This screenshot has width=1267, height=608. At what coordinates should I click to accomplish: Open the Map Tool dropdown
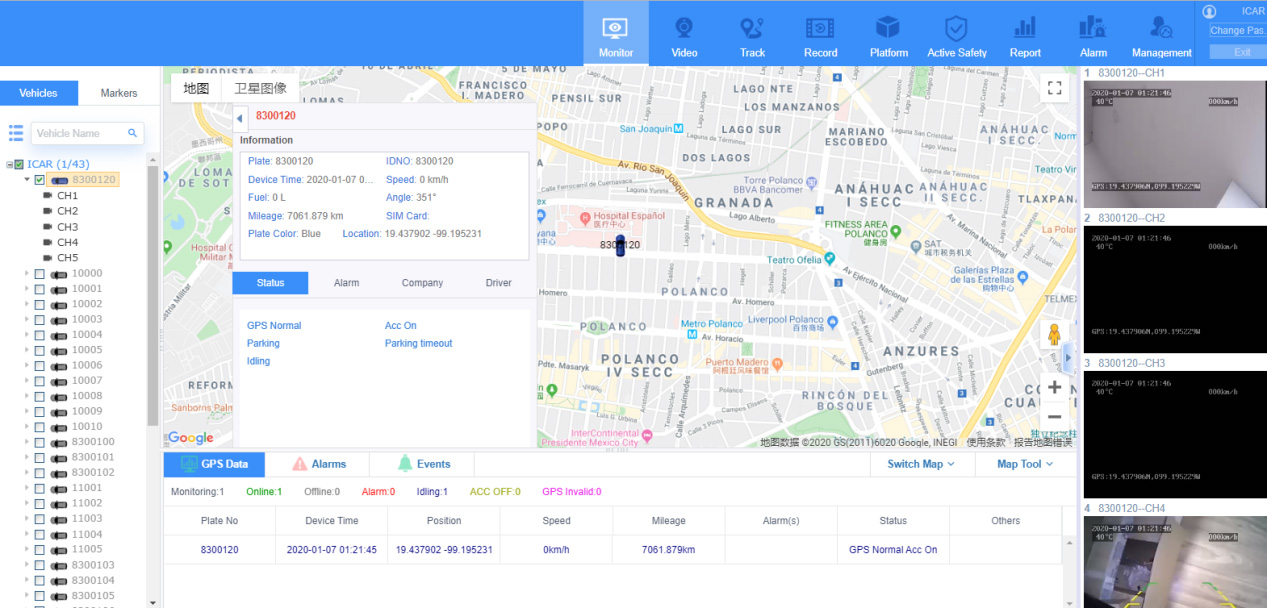pyautogui.click(x=1025, y=464)
